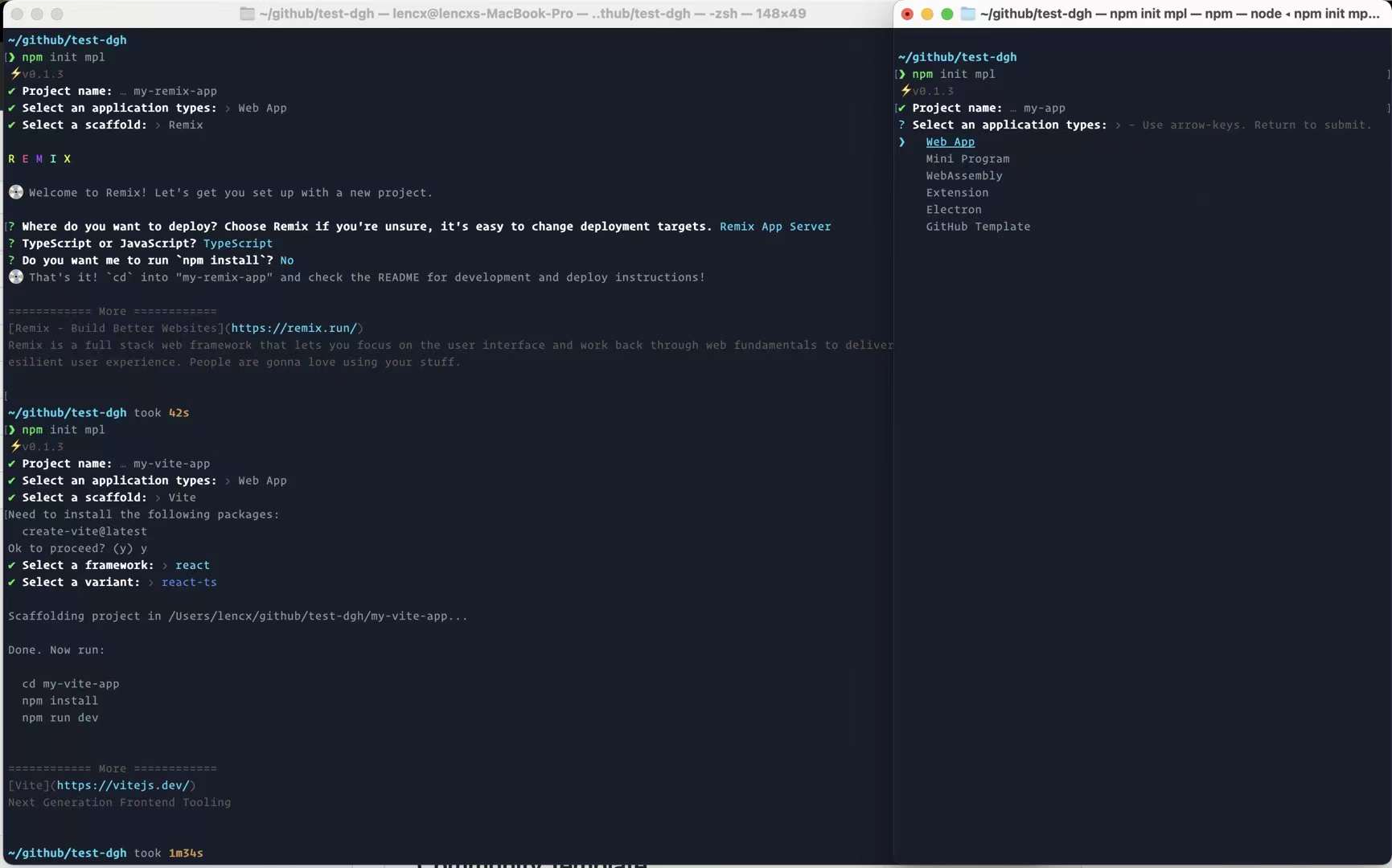Close the right terminal window with red button
Screen dimensions: 1392x868
(907, 14)
